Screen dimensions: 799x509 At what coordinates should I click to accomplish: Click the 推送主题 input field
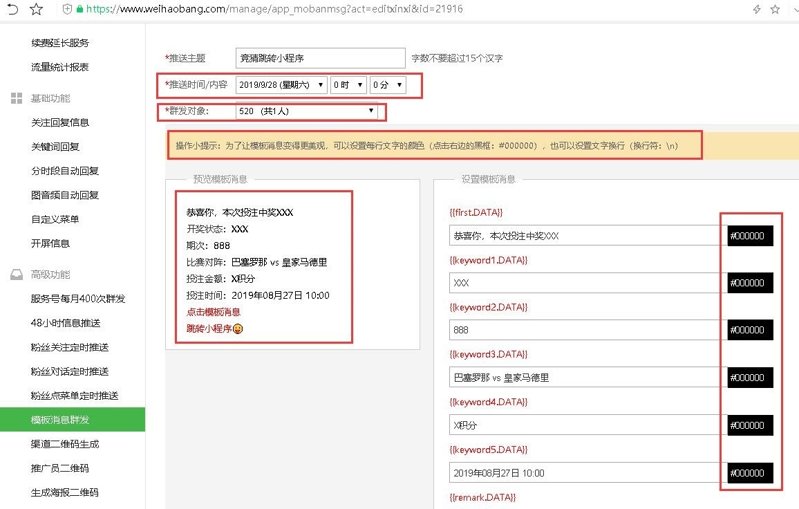(x=321, y=58)
